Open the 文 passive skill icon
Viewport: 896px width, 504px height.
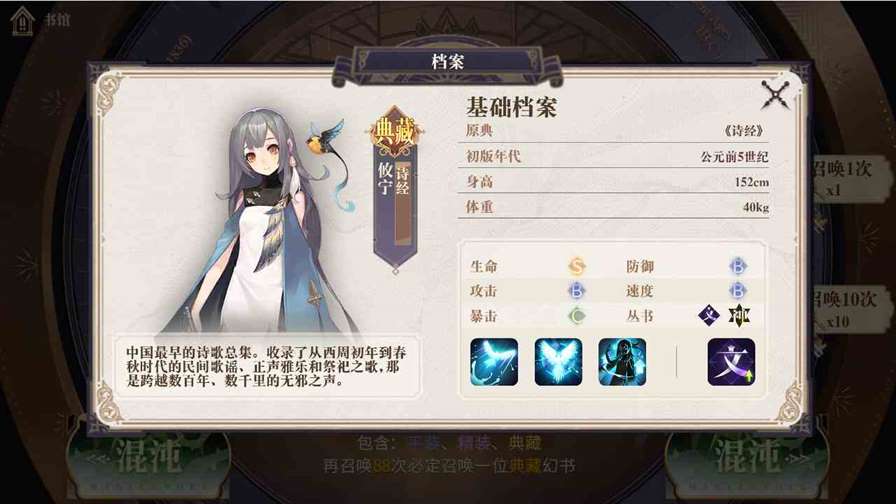point(731,362)
